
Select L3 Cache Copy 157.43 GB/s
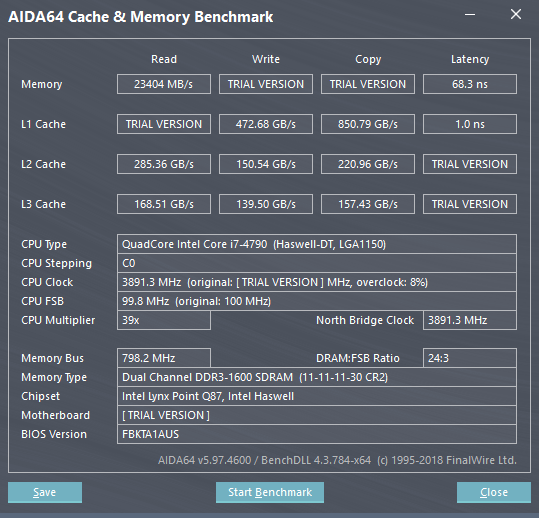(x=368, y=204)
